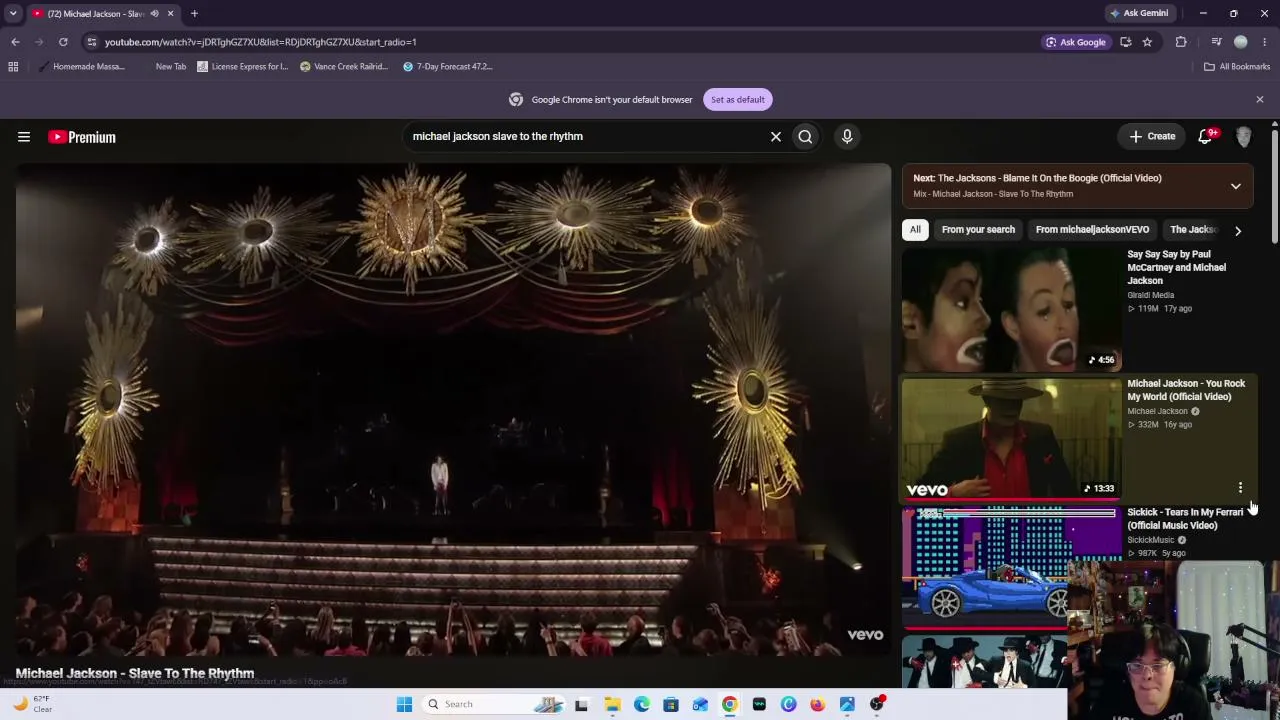Image resolution: width=1280 pixels, height=720 pixels.
Task: Open Chrome media controls icon
Action: click(1216, 42)
